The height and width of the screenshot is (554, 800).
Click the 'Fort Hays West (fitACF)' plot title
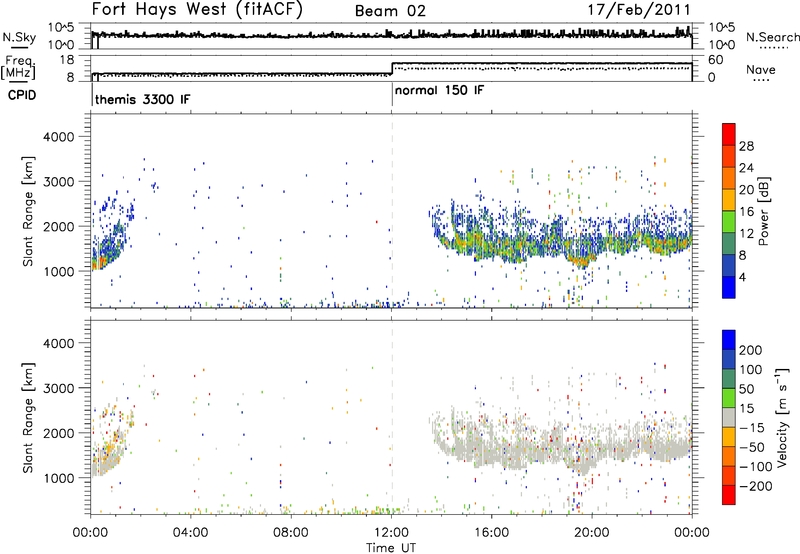click(x=197, y=9)
